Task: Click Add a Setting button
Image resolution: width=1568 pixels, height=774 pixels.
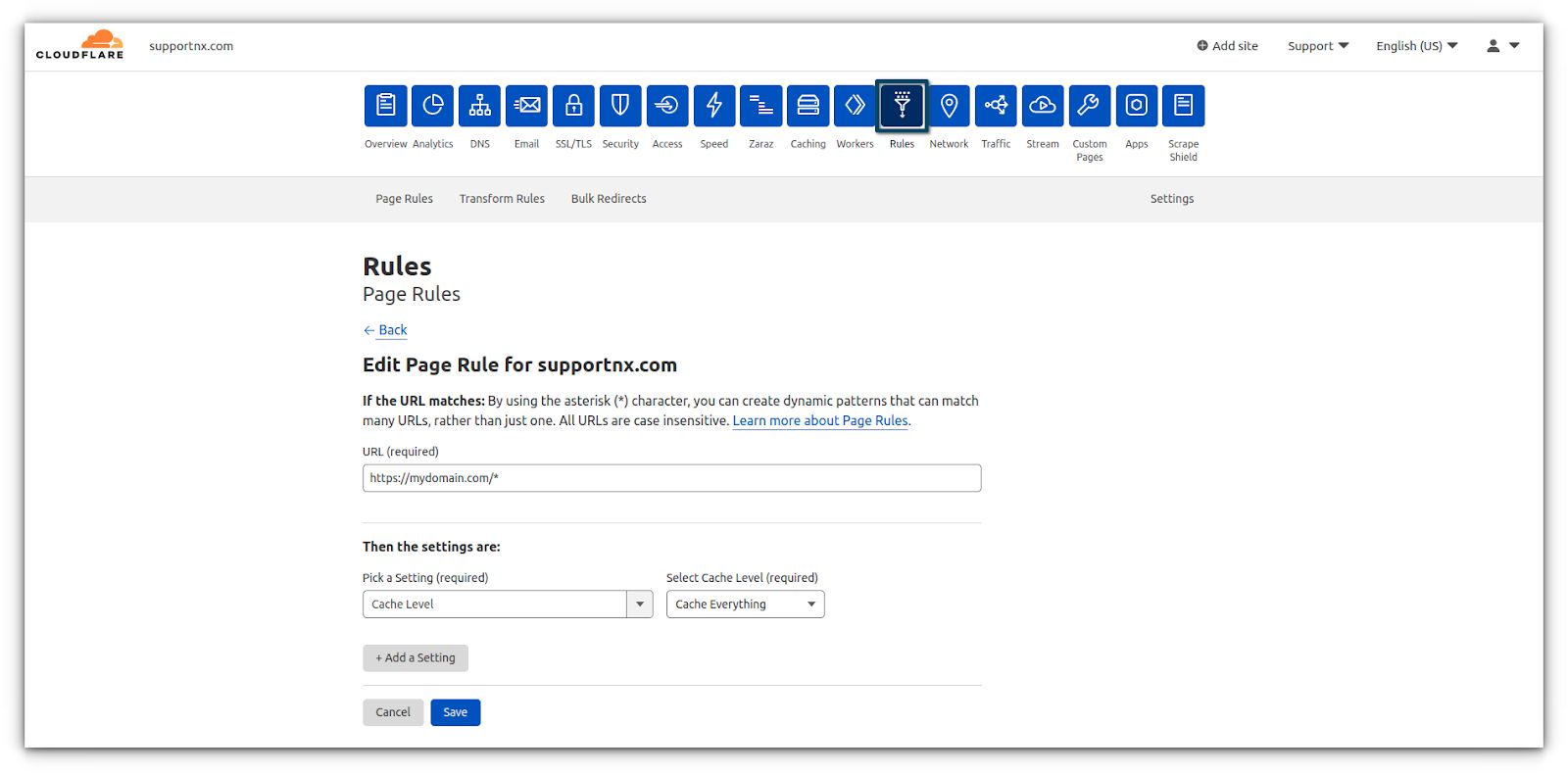Action: point(416,658)
